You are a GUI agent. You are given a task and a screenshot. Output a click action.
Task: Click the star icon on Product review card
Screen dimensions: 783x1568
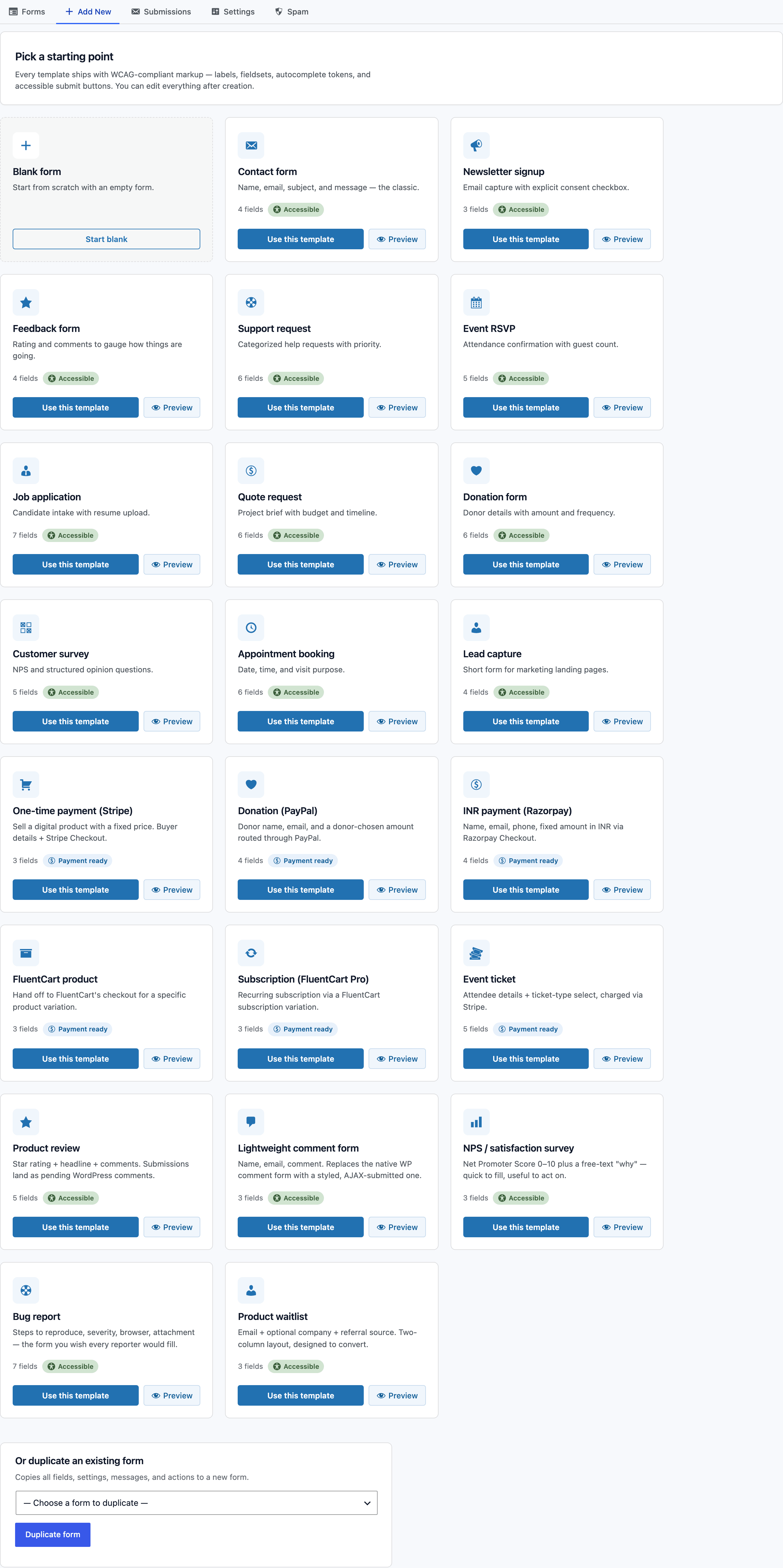(x=26, y=1122)
